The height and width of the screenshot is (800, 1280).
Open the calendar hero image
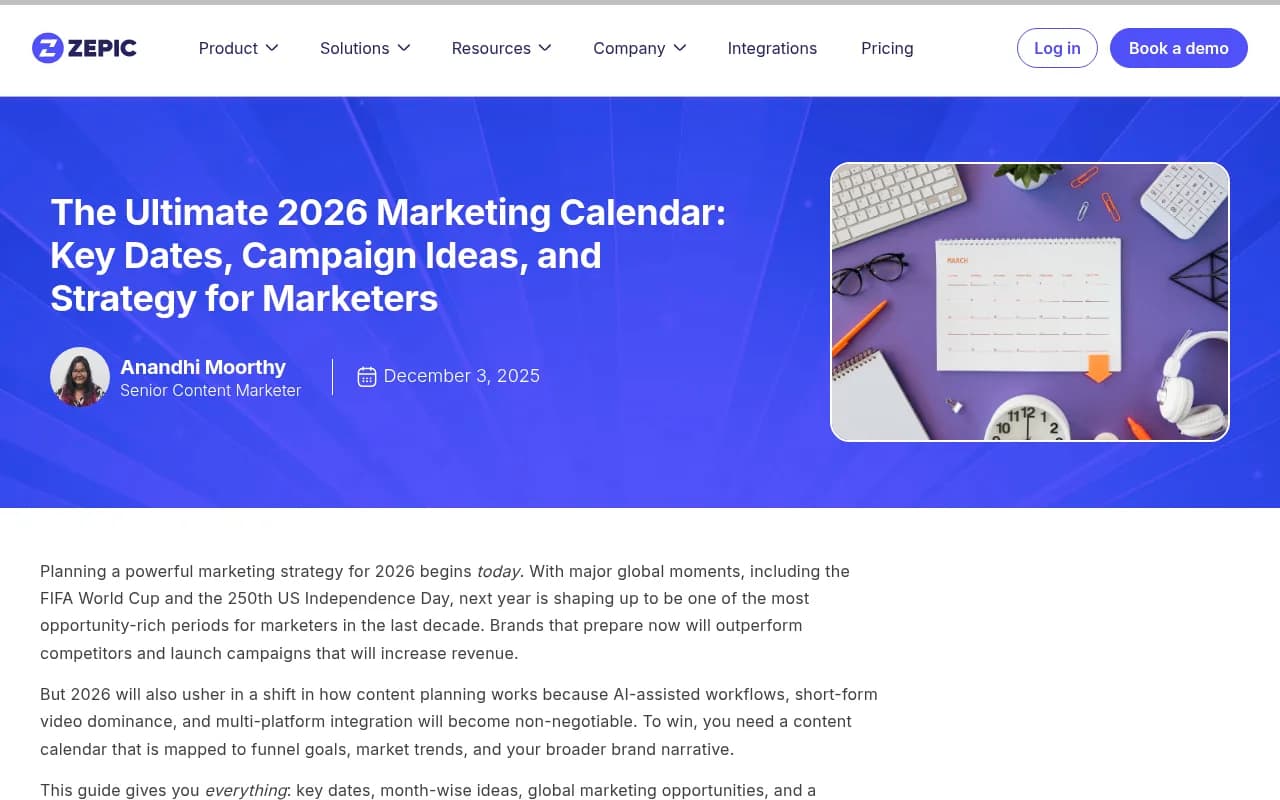point(1030,301)
